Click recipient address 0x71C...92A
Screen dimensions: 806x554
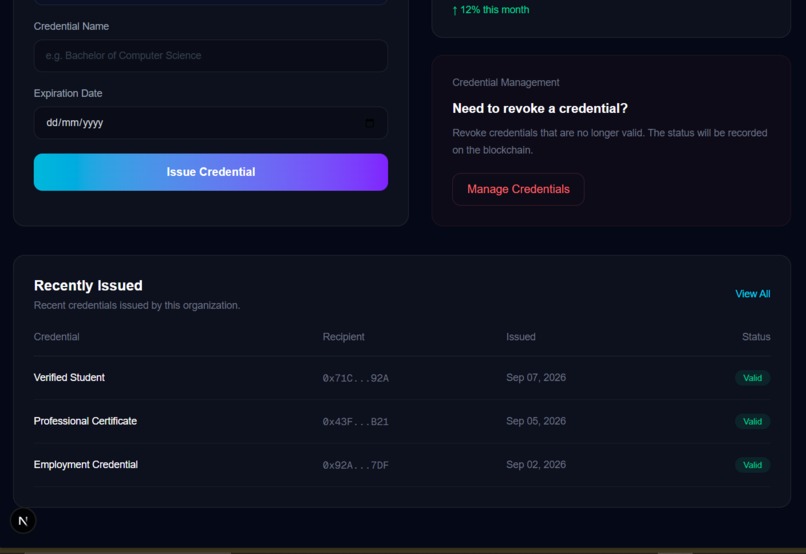(x=356, y=378)
